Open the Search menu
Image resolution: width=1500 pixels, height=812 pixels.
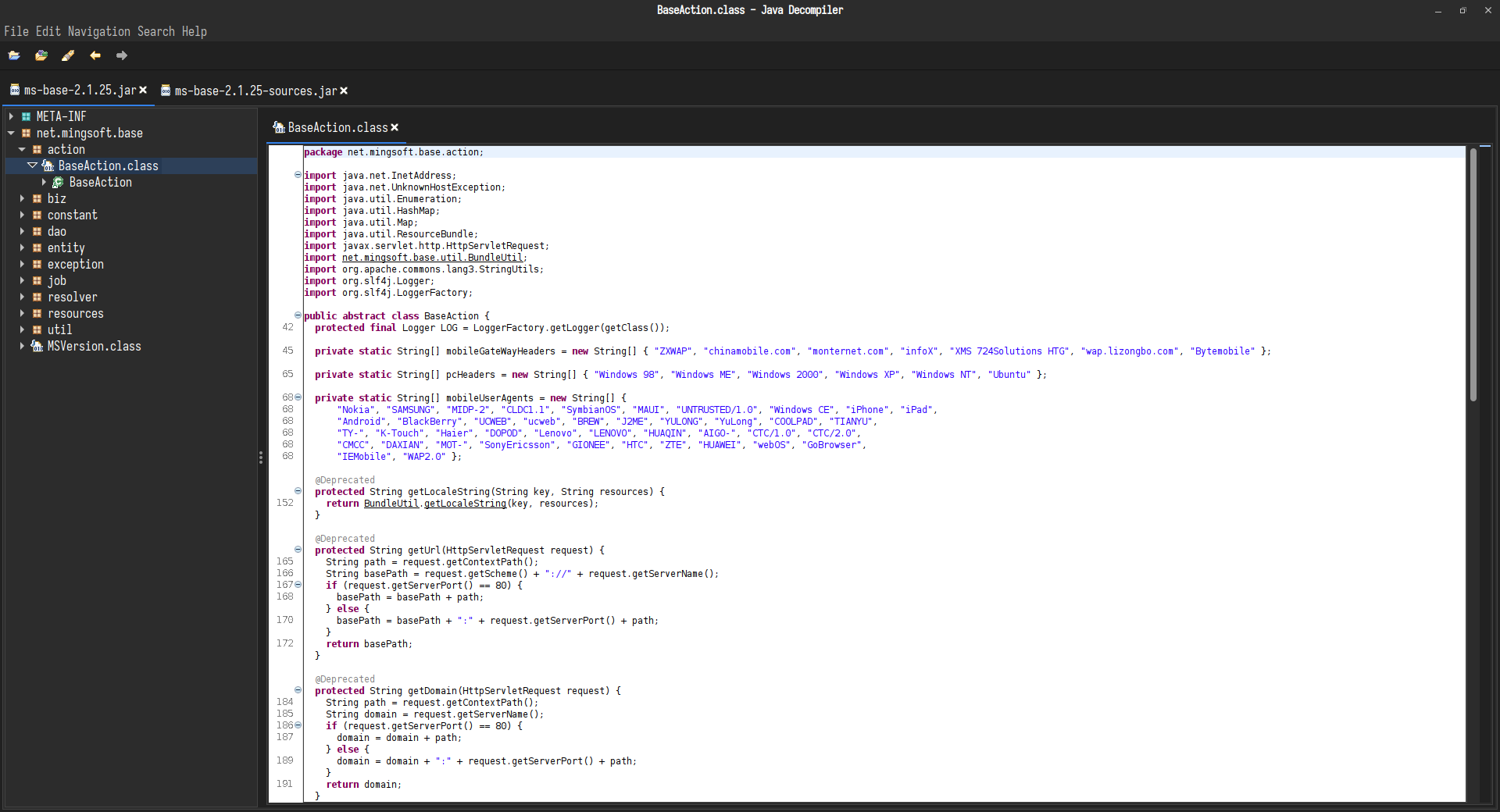coord(156,31)
